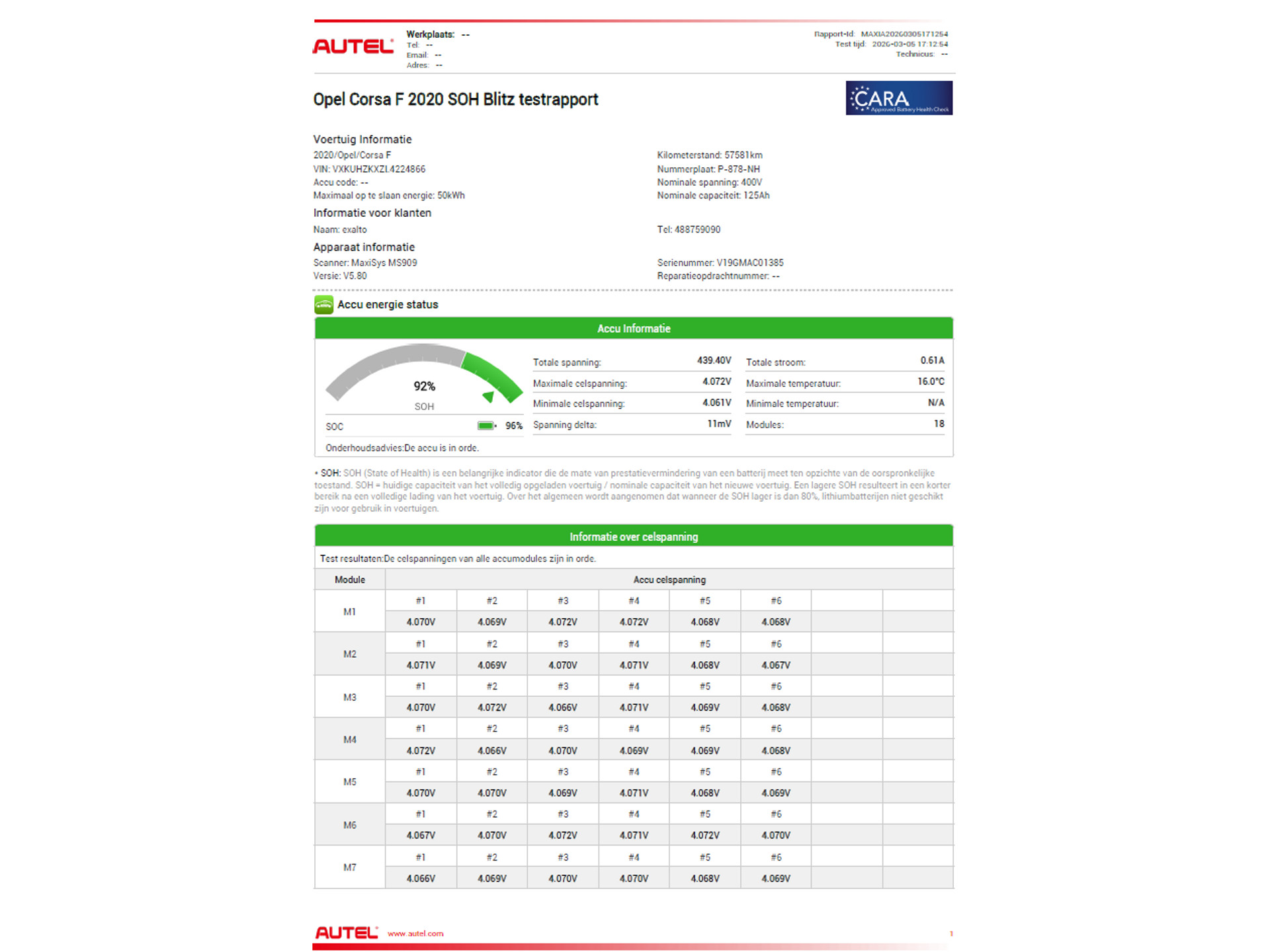Click the Rapport-Id value in the header
Viewport: 1270px width, 952px height.
904,34
